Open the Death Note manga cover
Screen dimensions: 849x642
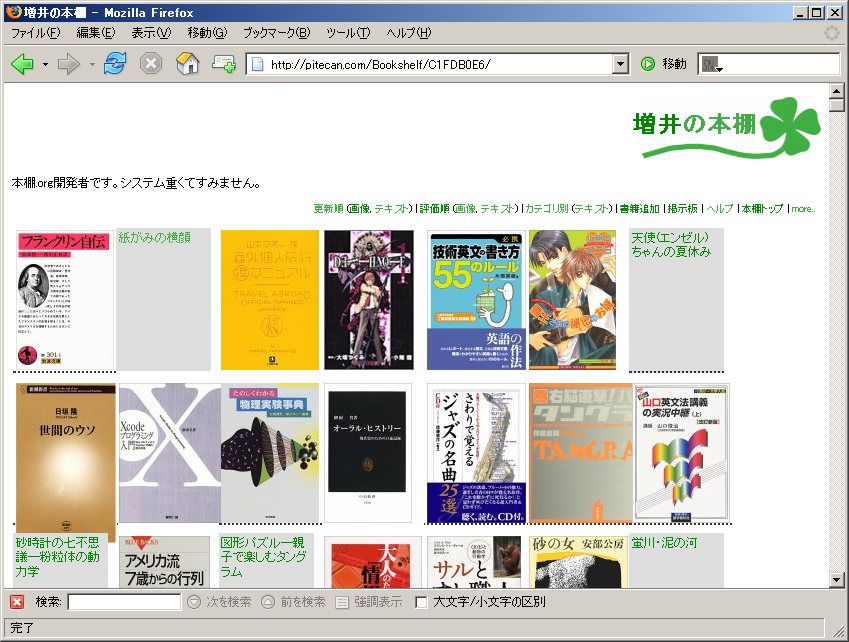click(369, 300)
